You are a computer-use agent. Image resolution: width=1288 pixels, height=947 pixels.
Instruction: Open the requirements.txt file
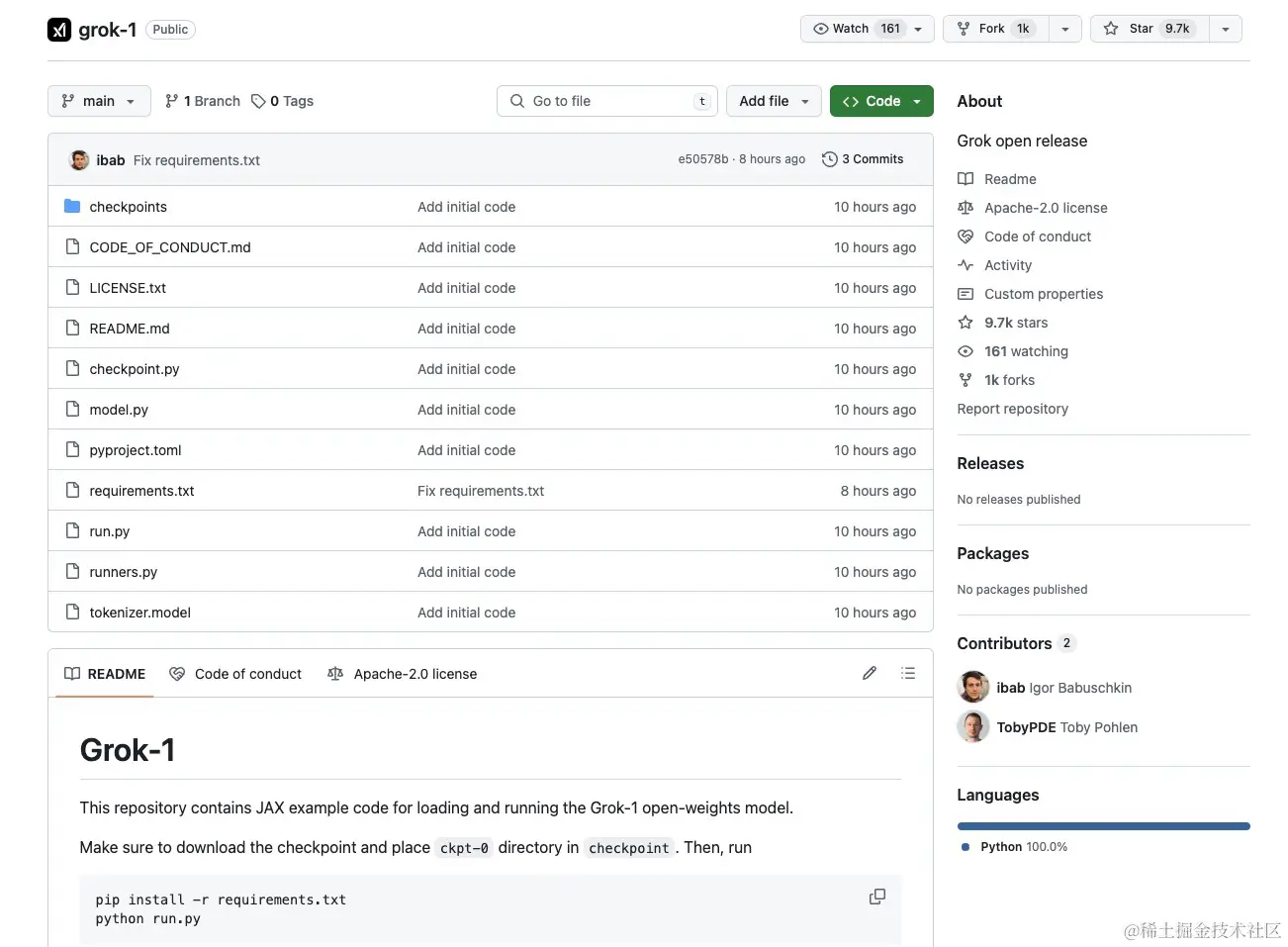141,491
